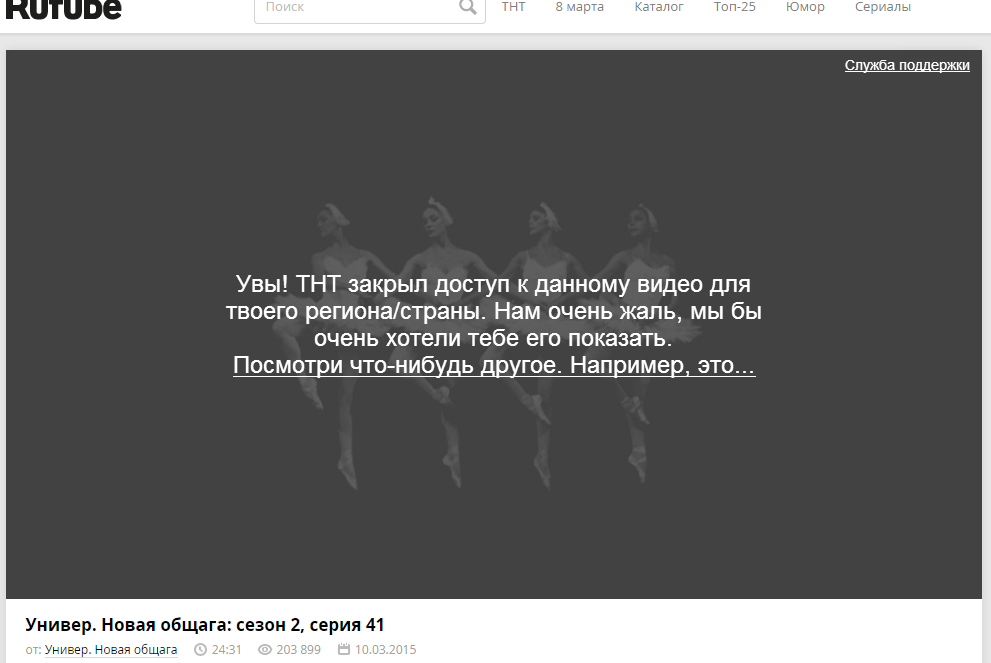The height and width of the screenshot is (663, 991).
Task: Open the ТНТ menu item
Action: click(513, 7)
